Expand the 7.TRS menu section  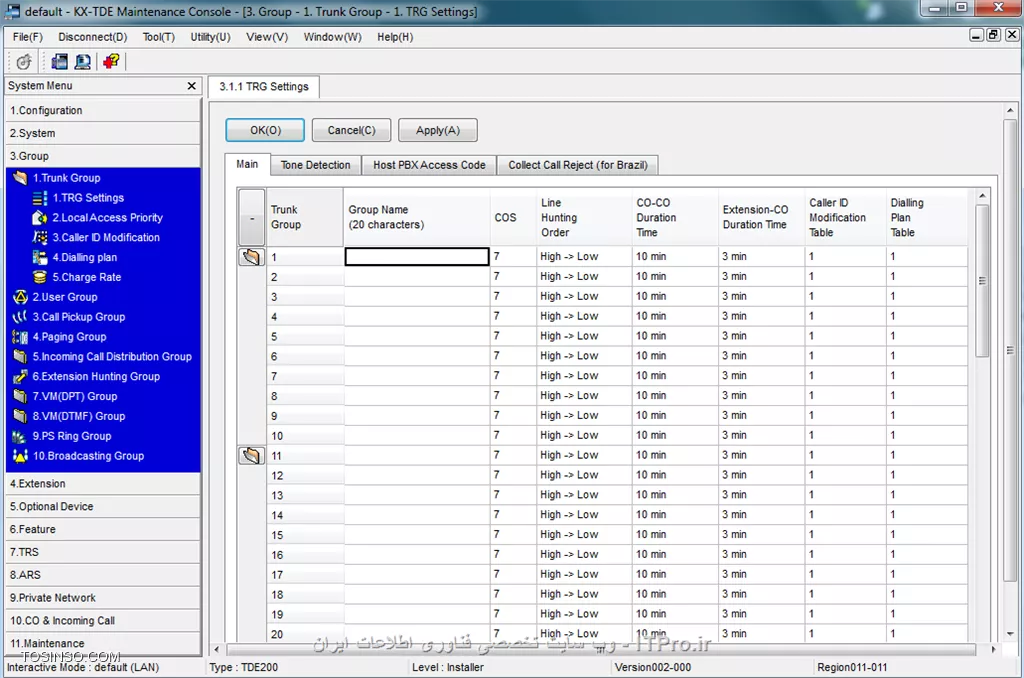(103, 553)
